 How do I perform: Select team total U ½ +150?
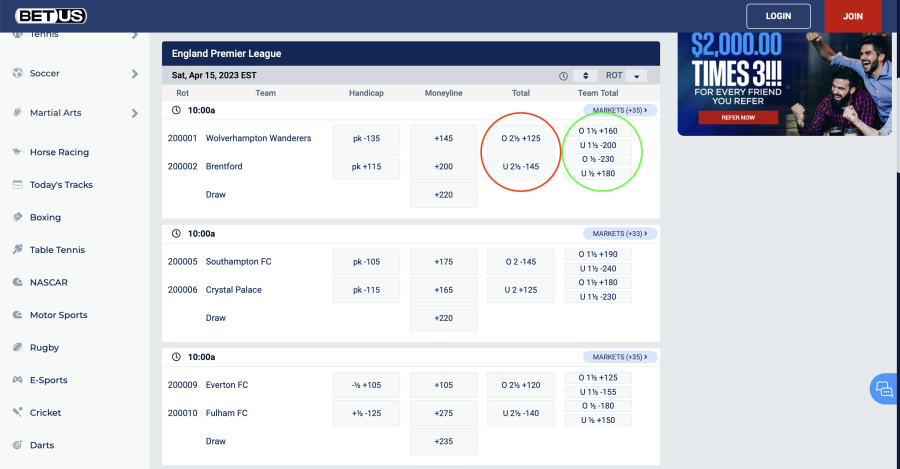point(598,420)
